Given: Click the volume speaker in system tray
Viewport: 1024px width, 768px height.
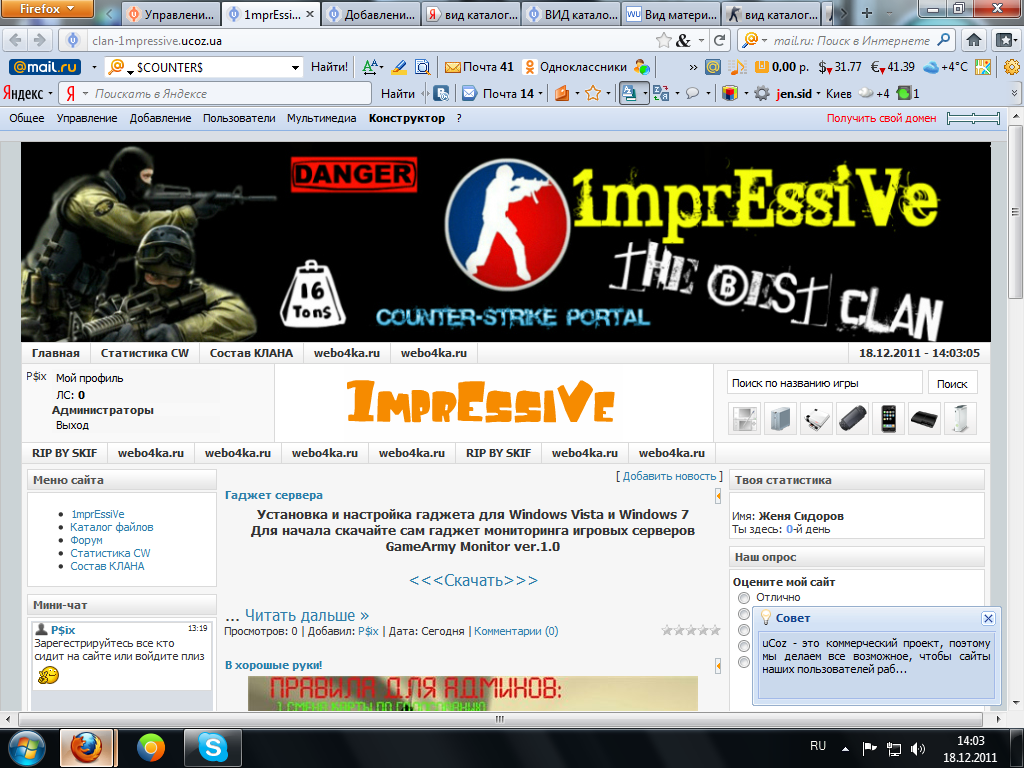Looking at the screenshot, I should point(918,749).
